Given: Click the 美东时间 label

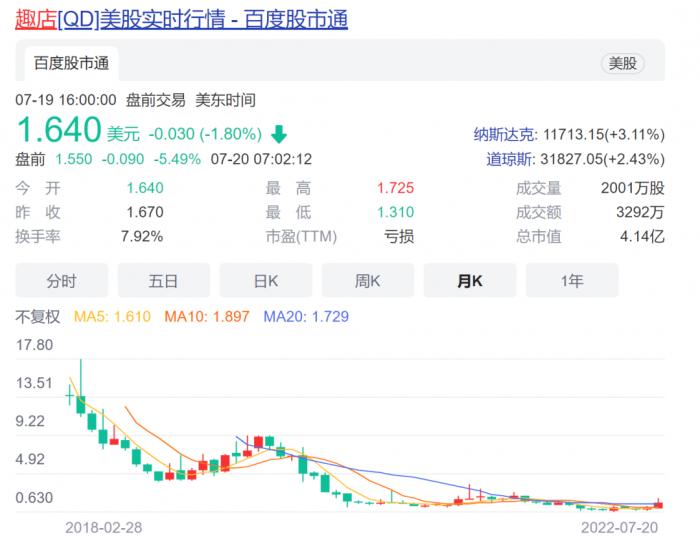Looking at the screenshot, I should coord(225,100).
